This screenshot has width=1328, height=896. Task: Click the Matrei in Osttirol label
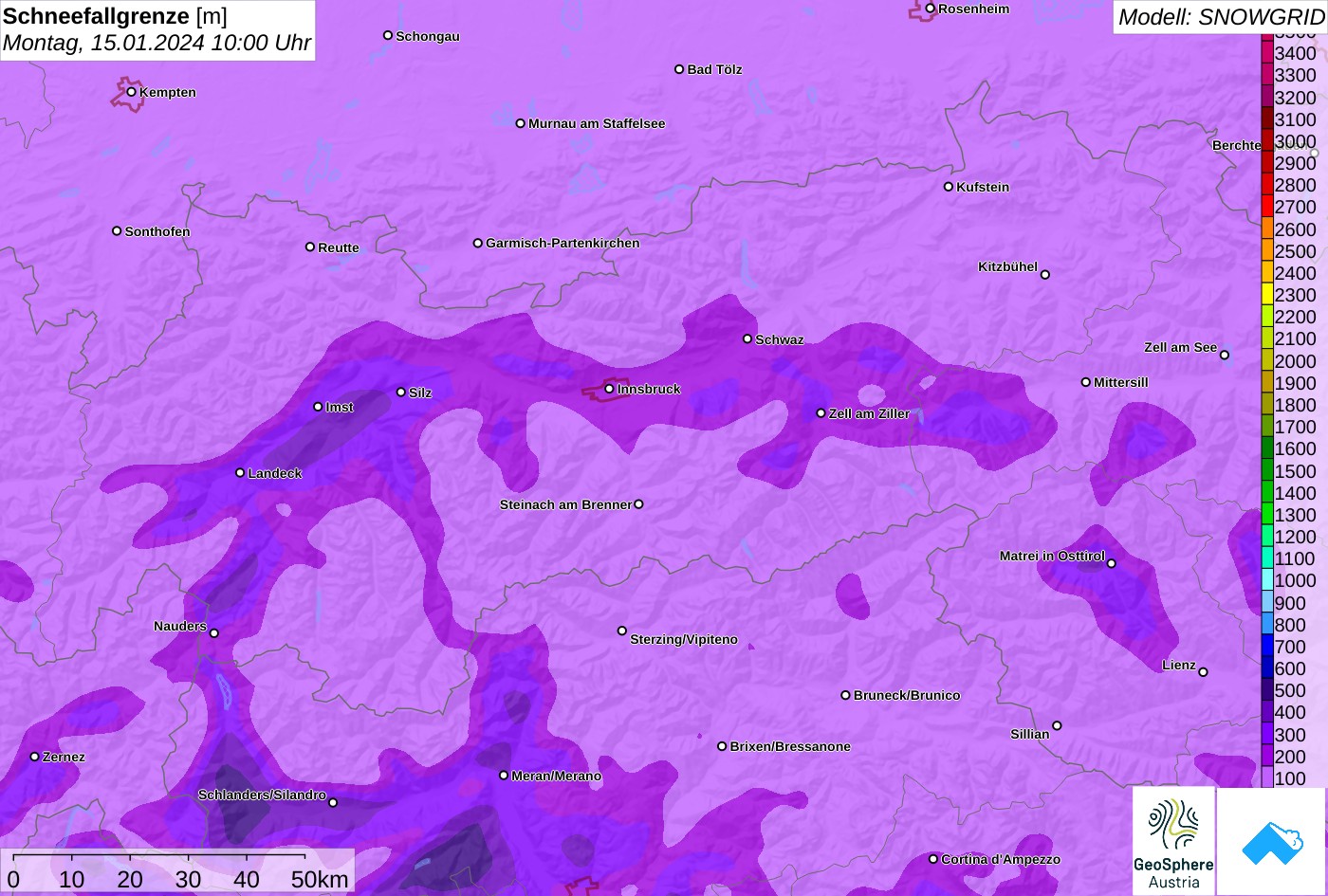[x=1052, y=556]
